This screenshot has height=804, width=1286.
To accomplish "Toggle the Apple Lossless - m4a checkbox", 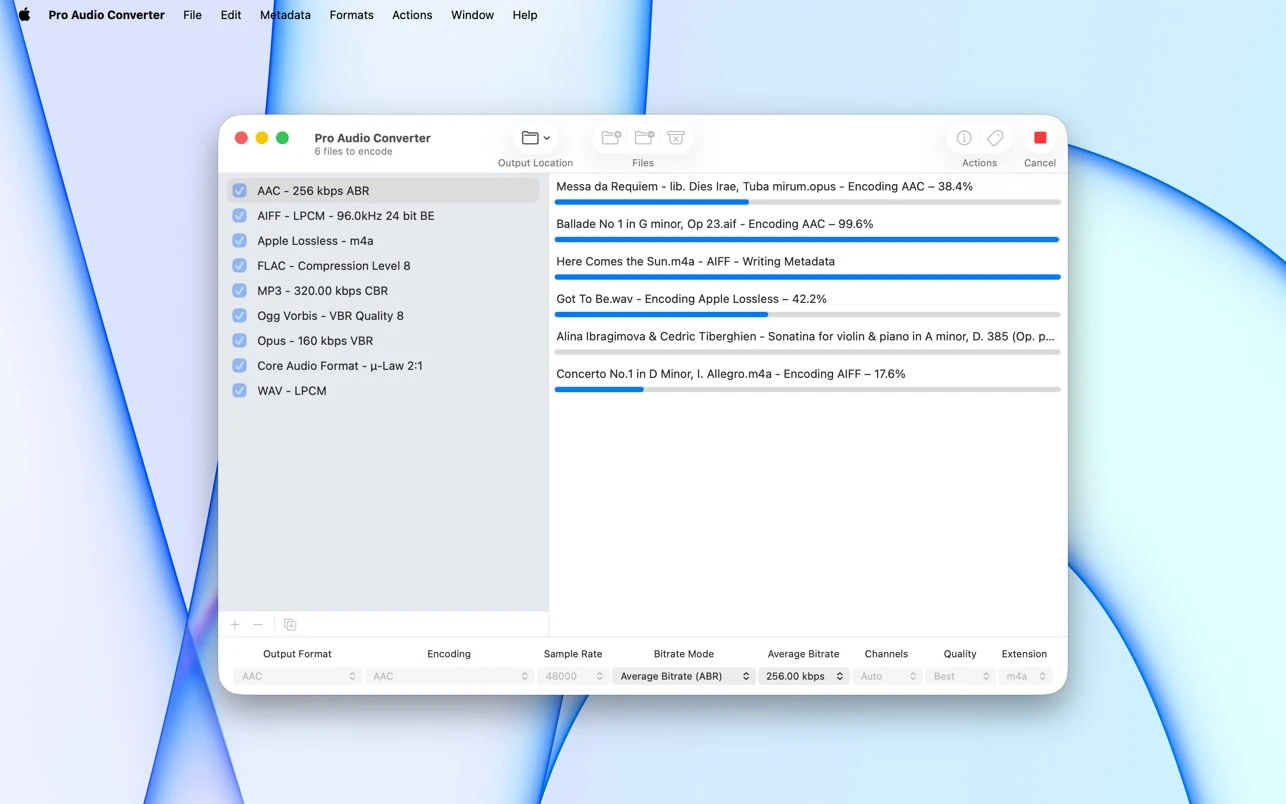I will tap(240, 241).
